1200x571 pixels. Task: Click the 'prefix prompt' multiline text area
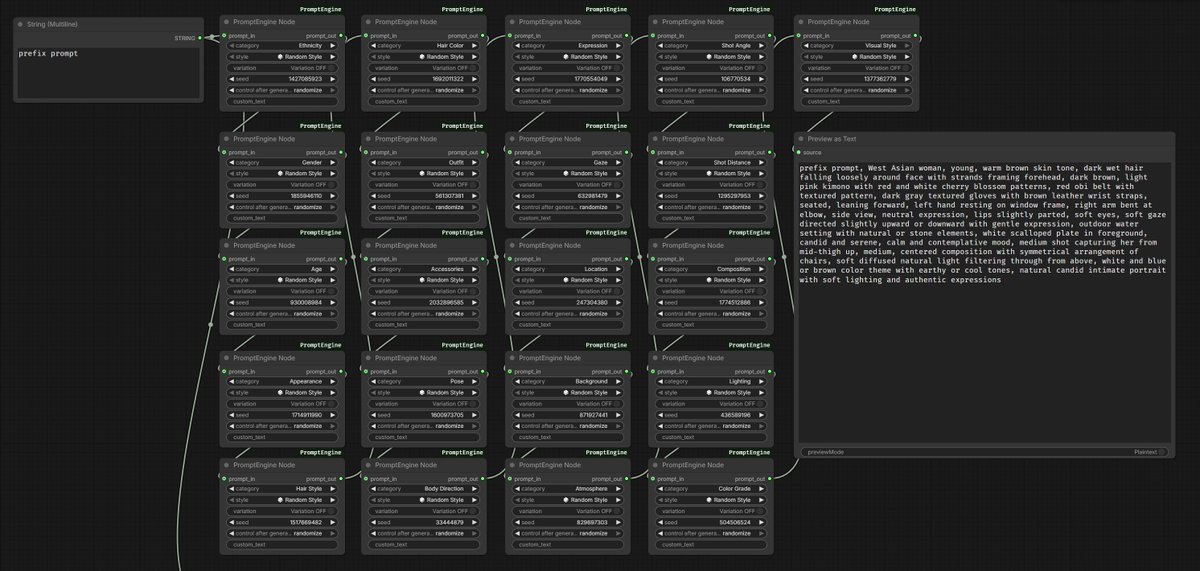pyautogui.click(x=108, y=72)
